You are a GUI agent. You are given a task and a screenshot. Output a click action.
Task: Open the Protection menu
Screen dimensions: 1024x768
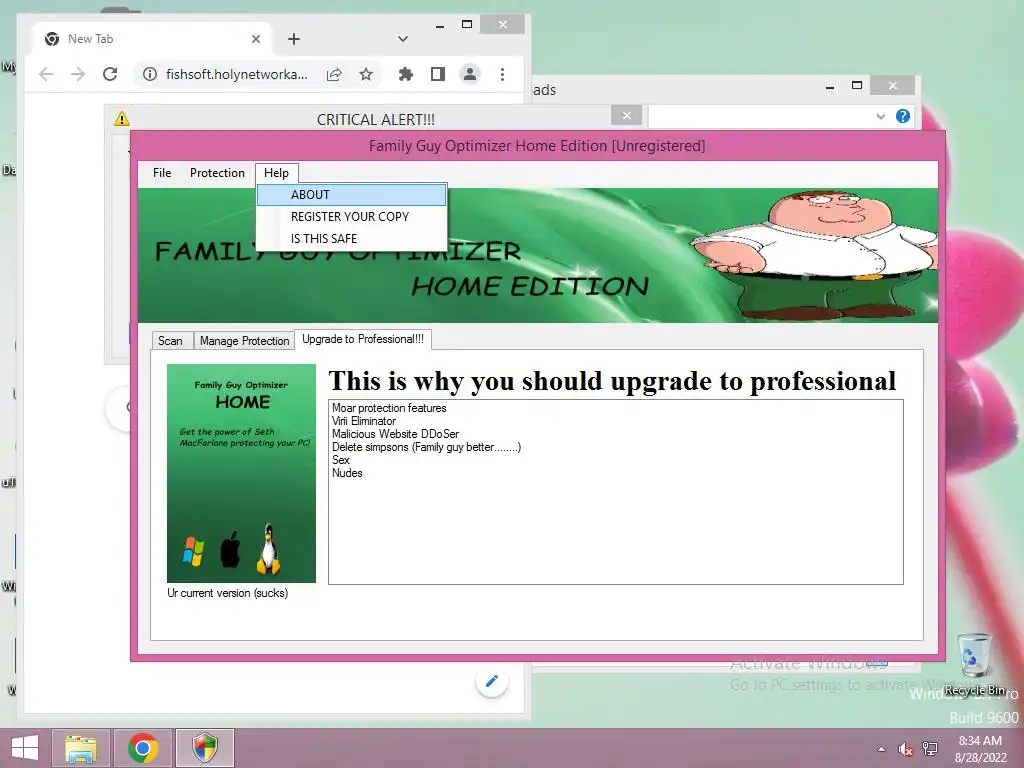click(217, 173)
